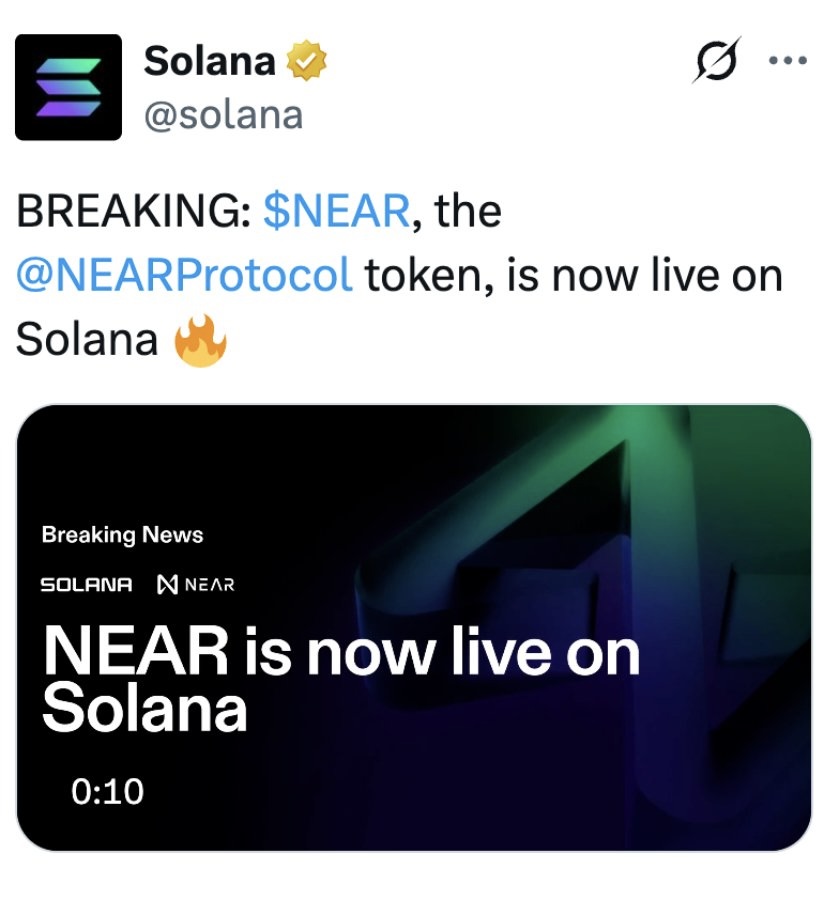This screenshot has height=900, width=830.
Task: Play the NEAR announcement video
Action: 414,627
